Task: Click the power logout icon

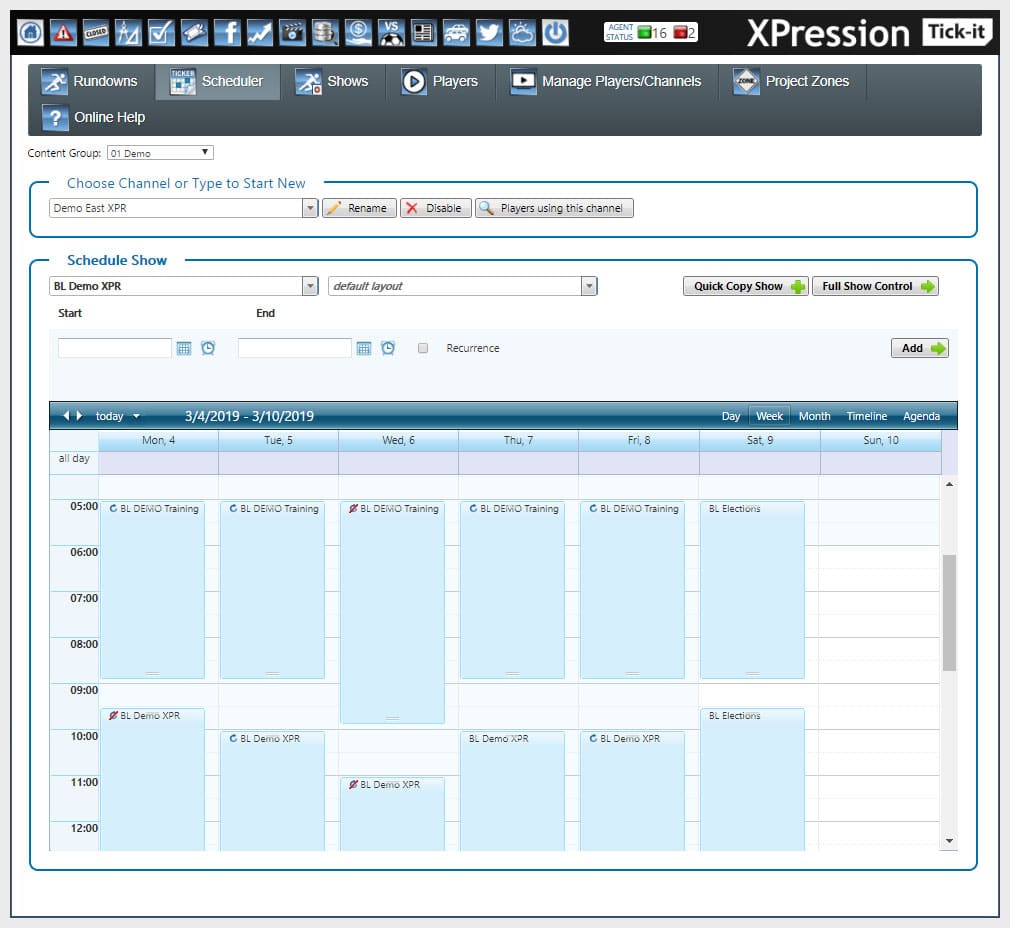Action: (555, 32)
